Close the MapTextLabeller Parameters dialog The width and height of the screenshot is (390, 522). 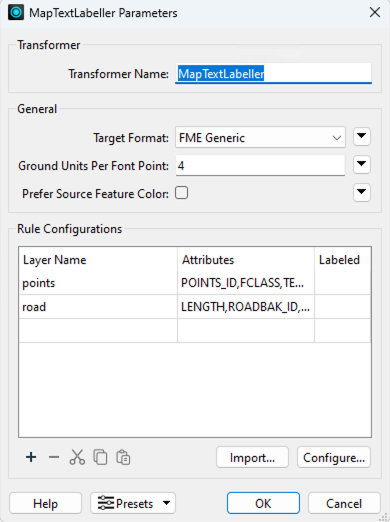(375, 13)
